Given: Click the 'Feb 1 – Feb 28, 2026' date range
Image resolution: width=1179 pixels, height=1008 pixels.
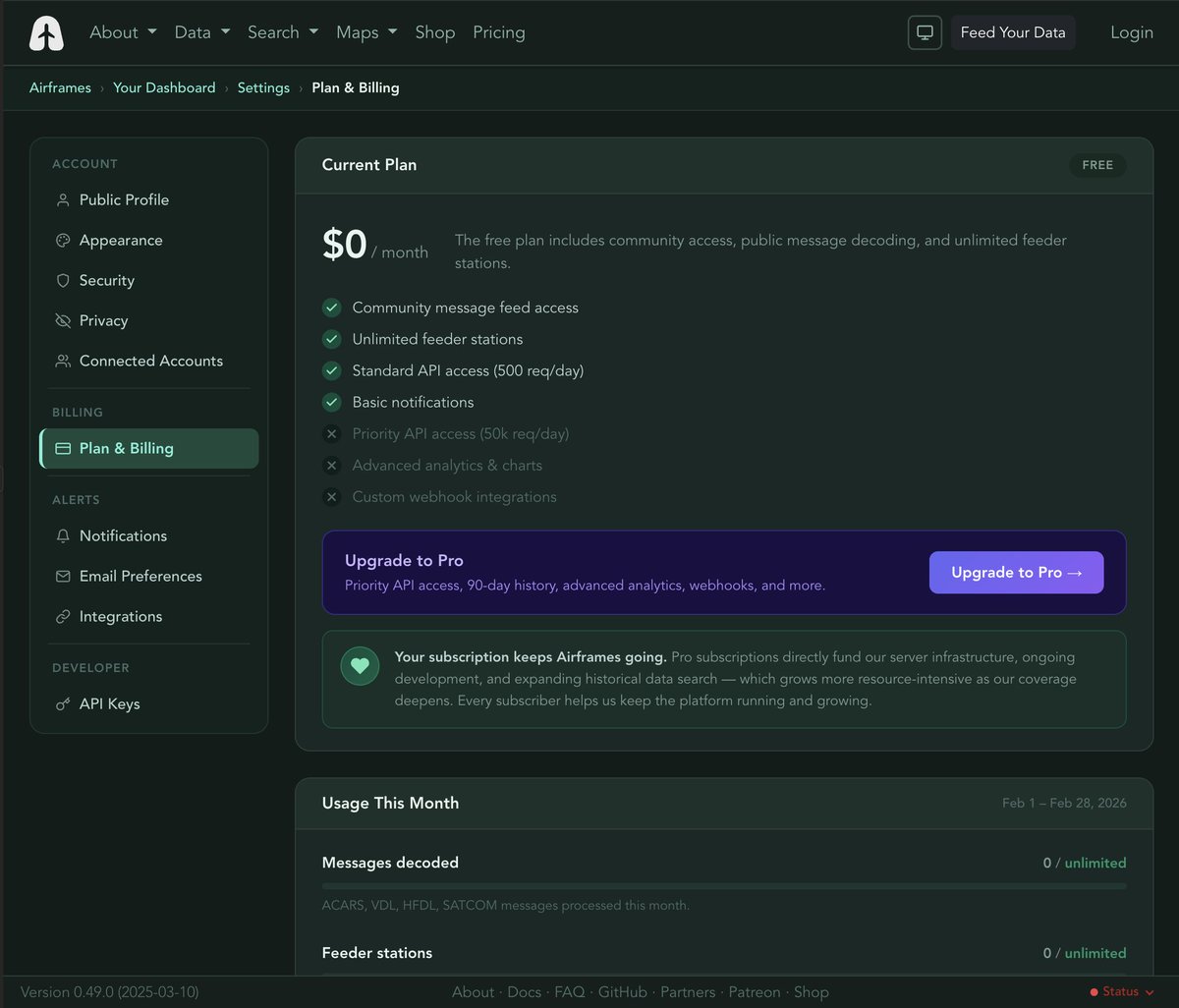Looking at the screenshot, I should click(1064, 804).
